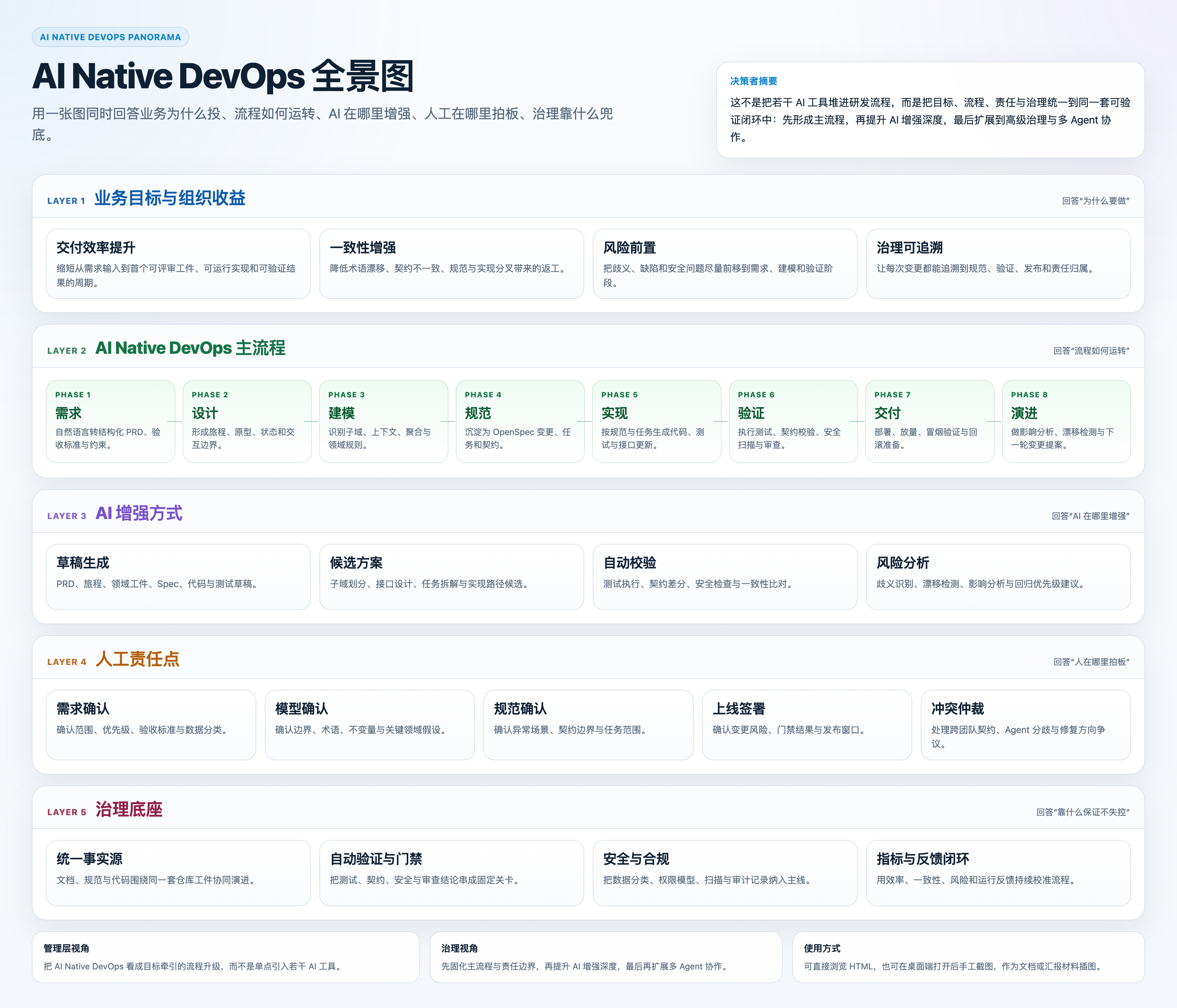Select the 决策者摘要 summary card

click(x=930, y=110)
